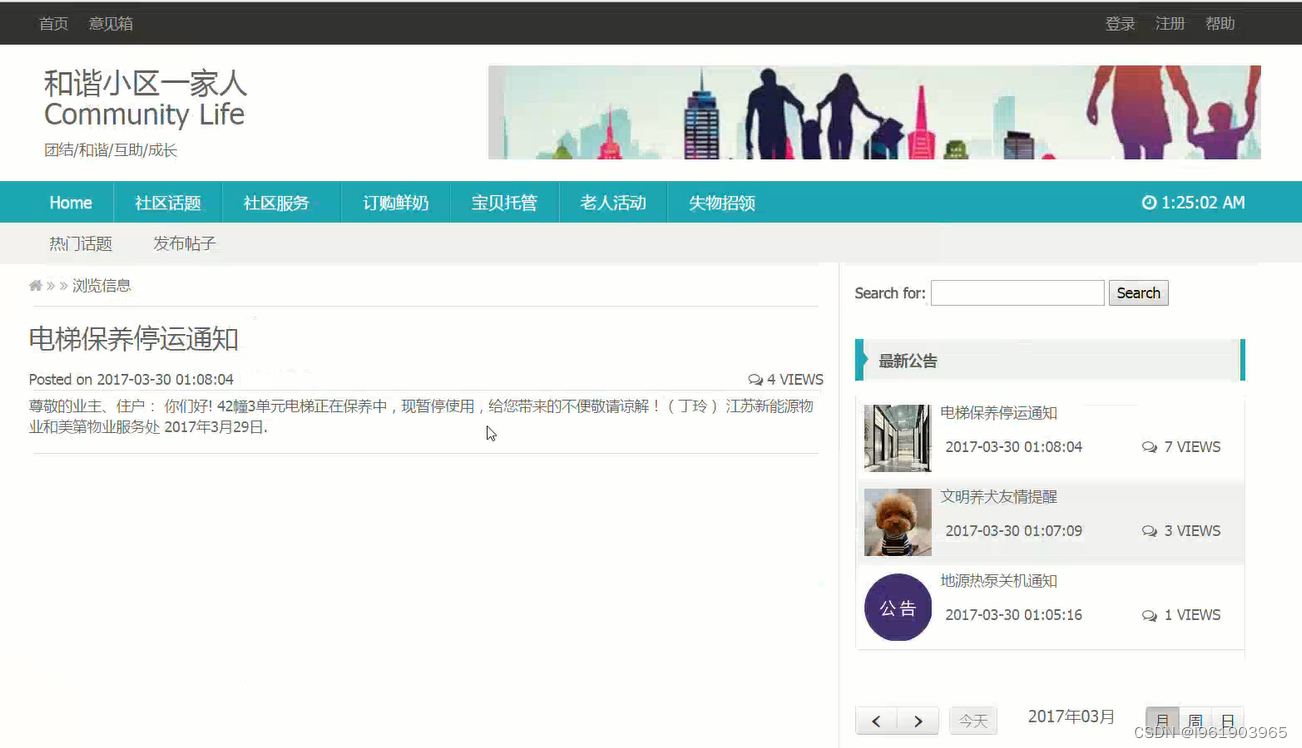The width and height of the screenshot is (1302, 748).
Task: Open the 订购鲜奶 menu item
Action: pyautogui.click(x=396, y=203)
